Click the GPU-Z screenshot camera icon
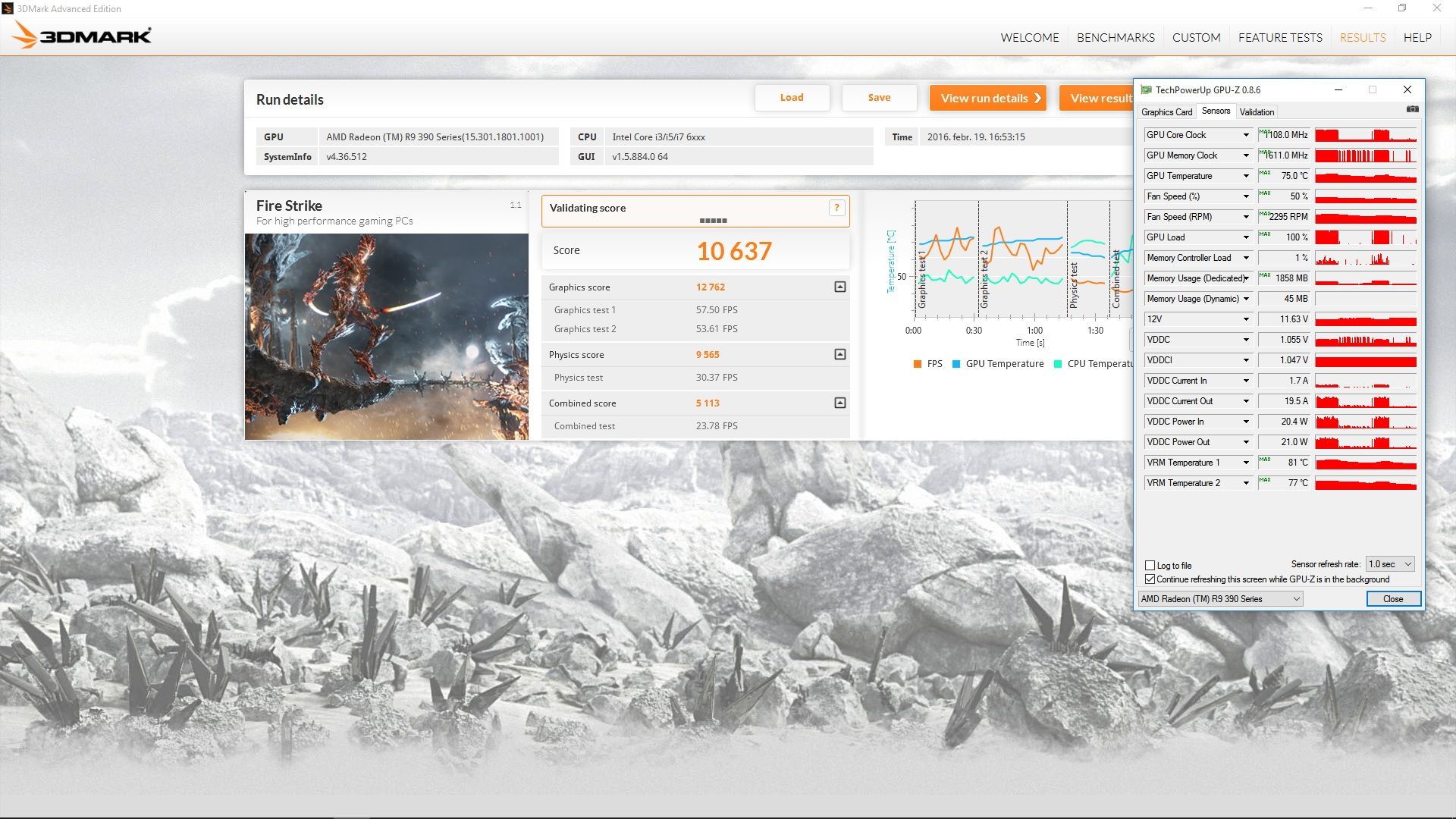The image size is (1456, 819). click(x=1412, y=109)
